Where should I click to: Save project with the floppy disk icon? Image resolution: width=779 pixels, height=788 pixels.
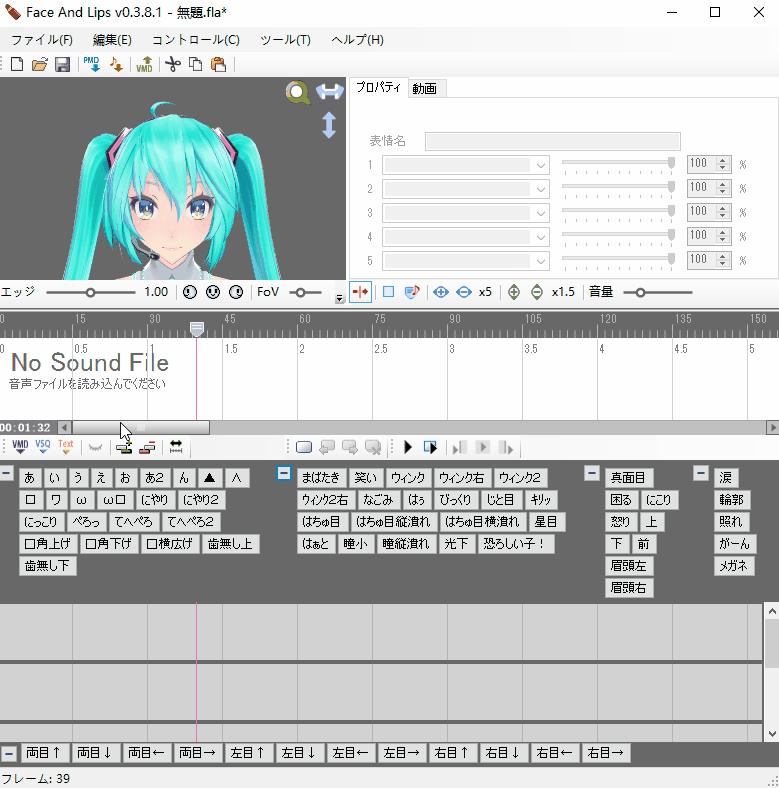pyautogui.click(x=62, y=64)
